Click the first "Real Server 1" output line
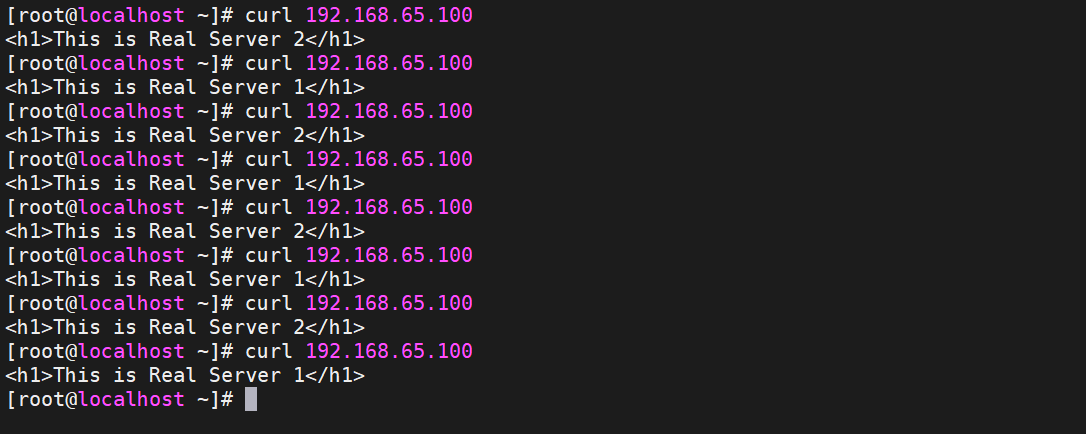This screenshot has height=434, width=1086. [x=185, y=87]
